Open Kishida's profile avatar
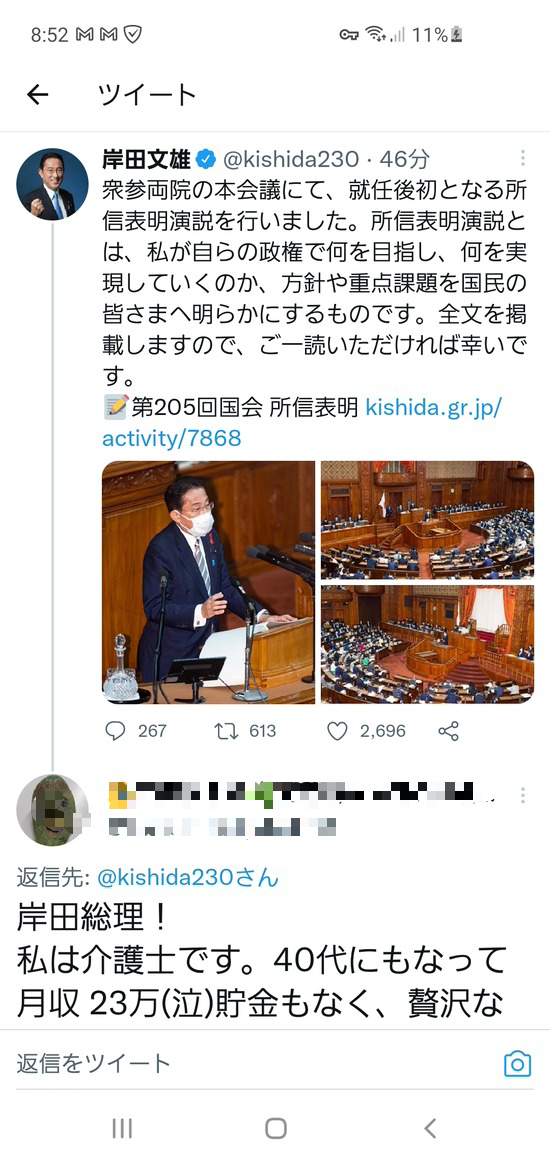The height and width of the screenshot is (1161, 550). pos(53,184)
